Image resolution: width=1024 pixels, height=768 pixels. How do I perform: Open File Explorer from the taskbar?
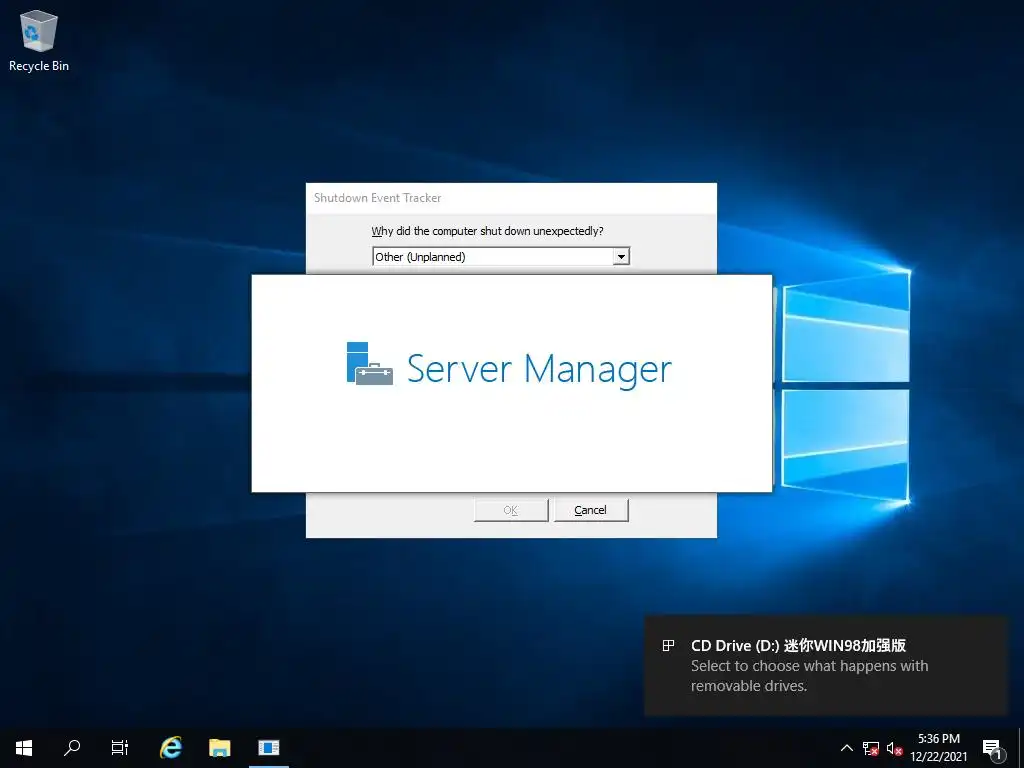pyautogui.click(x=220, y=748)
